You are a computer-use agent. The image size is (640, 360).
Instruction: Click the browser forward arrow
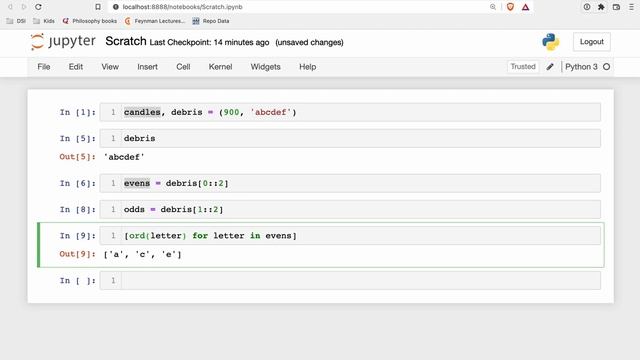coord(24,7)
